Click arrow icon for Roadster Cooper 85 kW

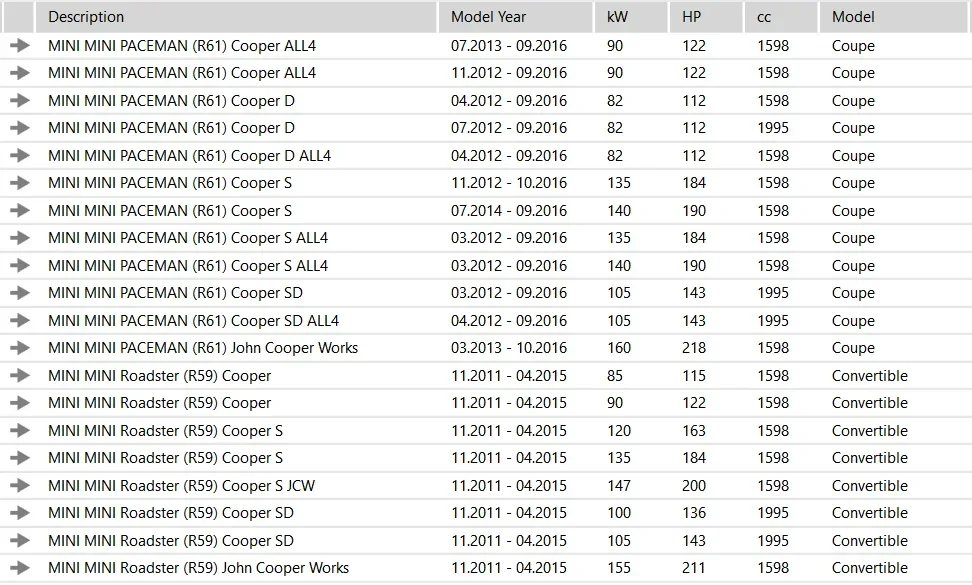point(20,376)
